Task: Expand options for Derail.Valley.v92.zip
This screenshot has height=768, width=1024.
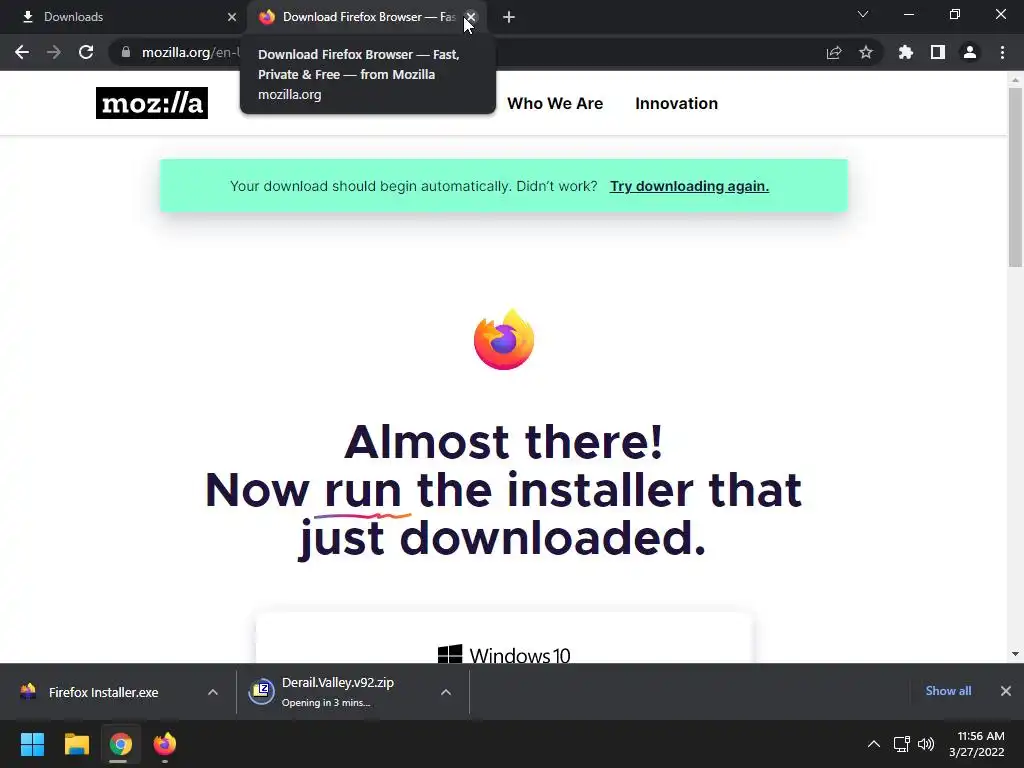Action: pos(446,692)
